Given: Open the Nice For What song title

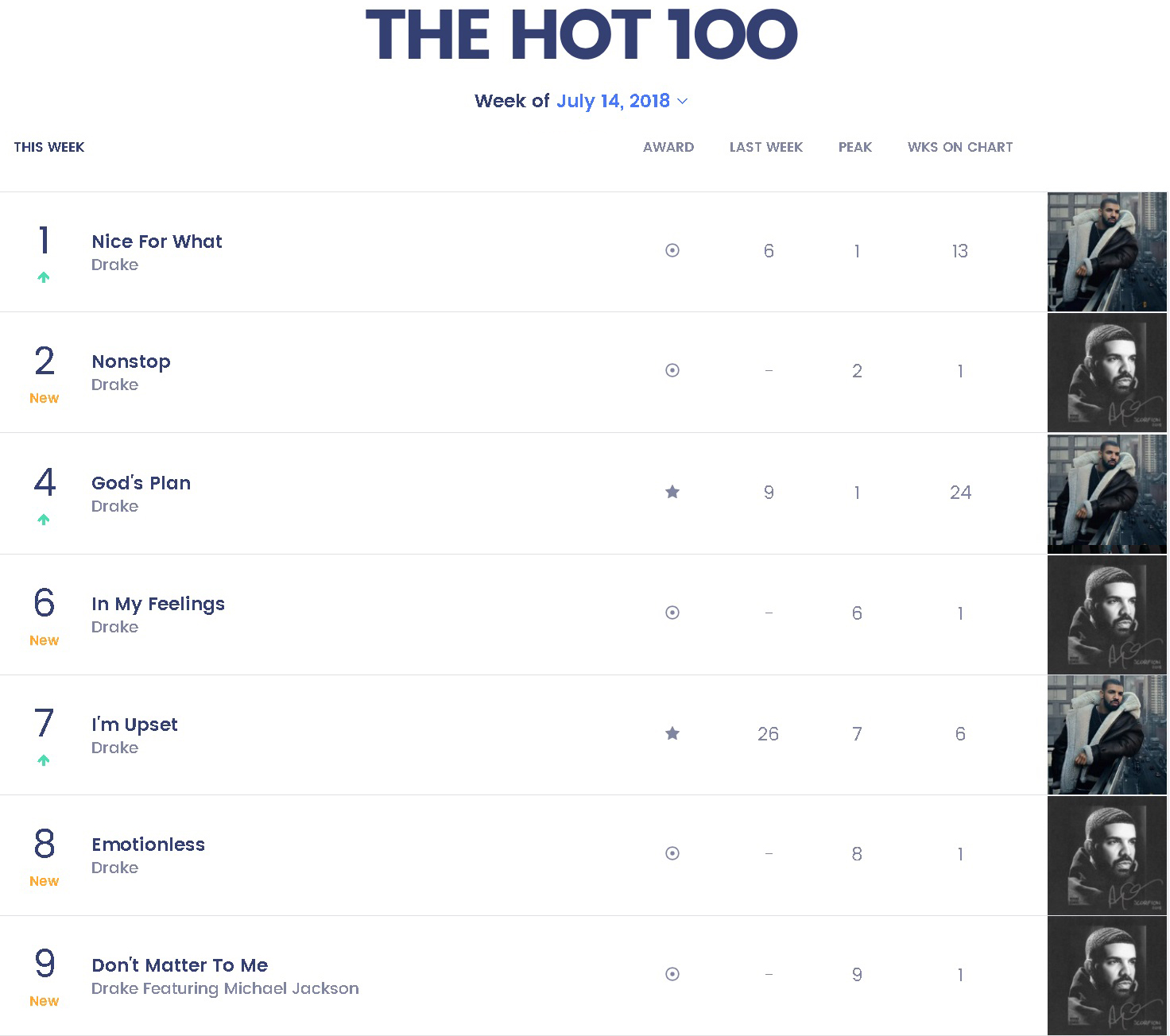Looking at the screenshot, I should tap(157, 242).
